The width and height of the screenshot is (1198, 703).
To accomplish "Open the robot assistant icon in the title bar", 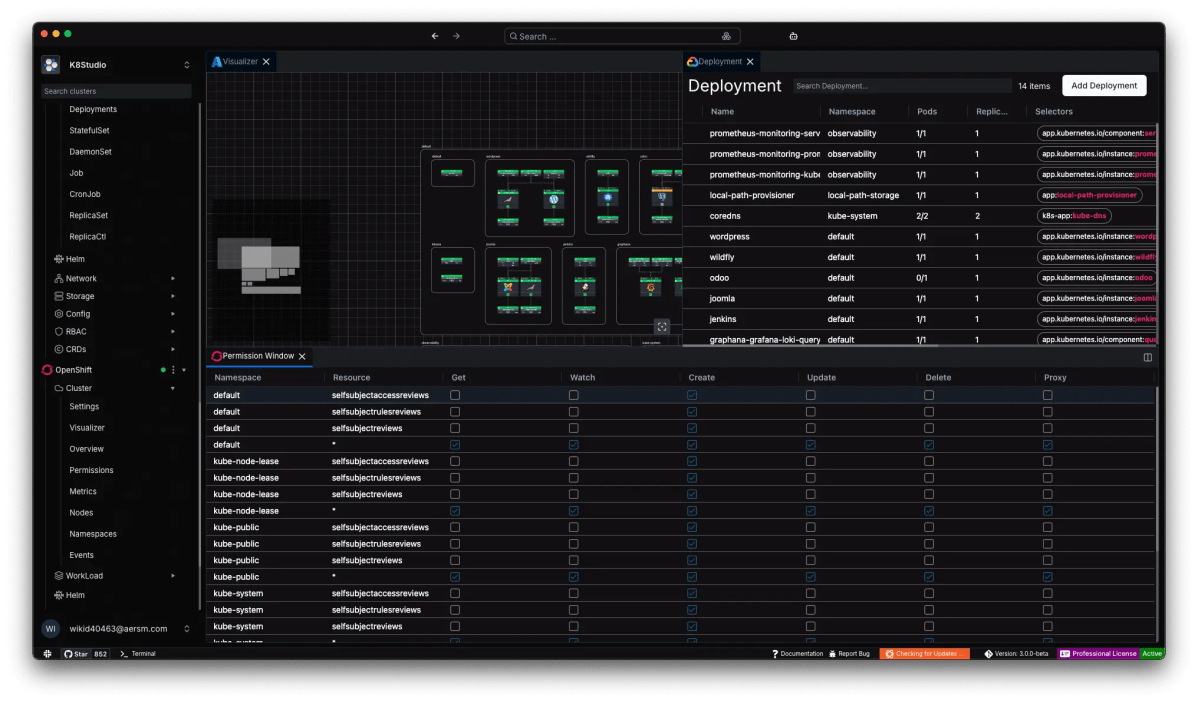I will click(x=793, y=36).
